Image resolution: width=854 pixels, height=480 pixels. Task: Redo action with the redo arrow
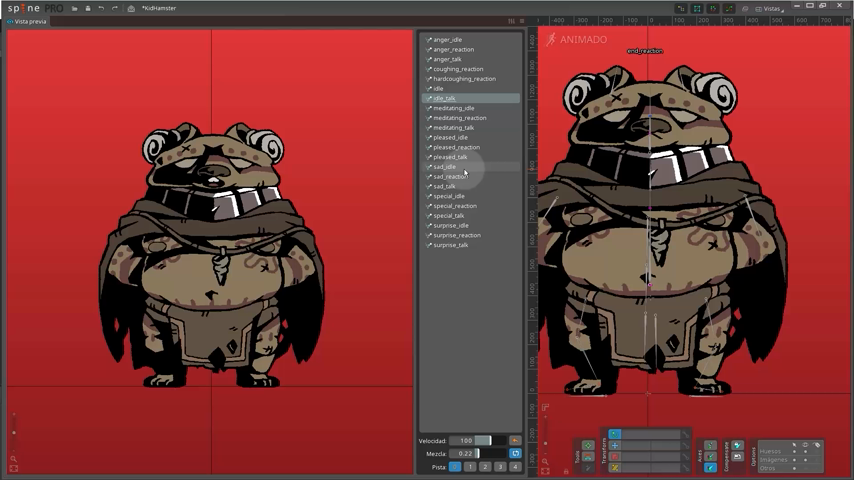click(x=114, y=8)
